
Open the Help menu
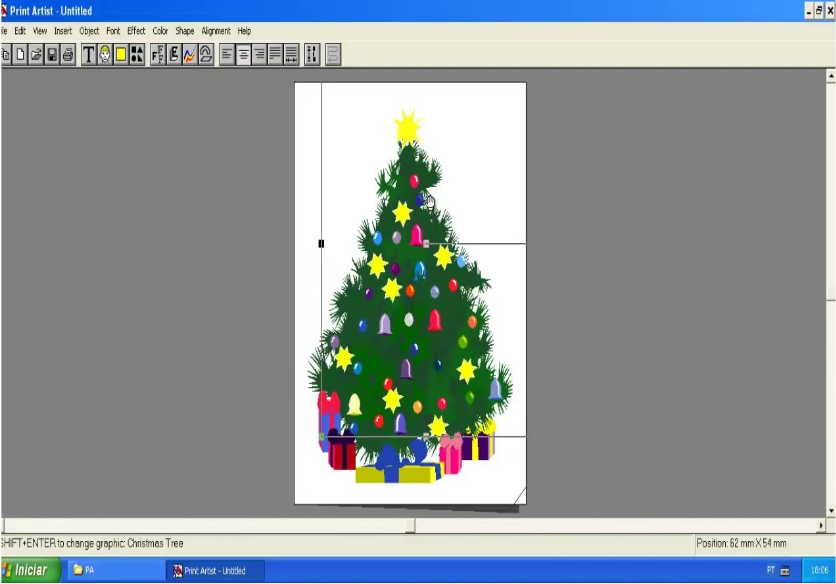pos(244,31)
